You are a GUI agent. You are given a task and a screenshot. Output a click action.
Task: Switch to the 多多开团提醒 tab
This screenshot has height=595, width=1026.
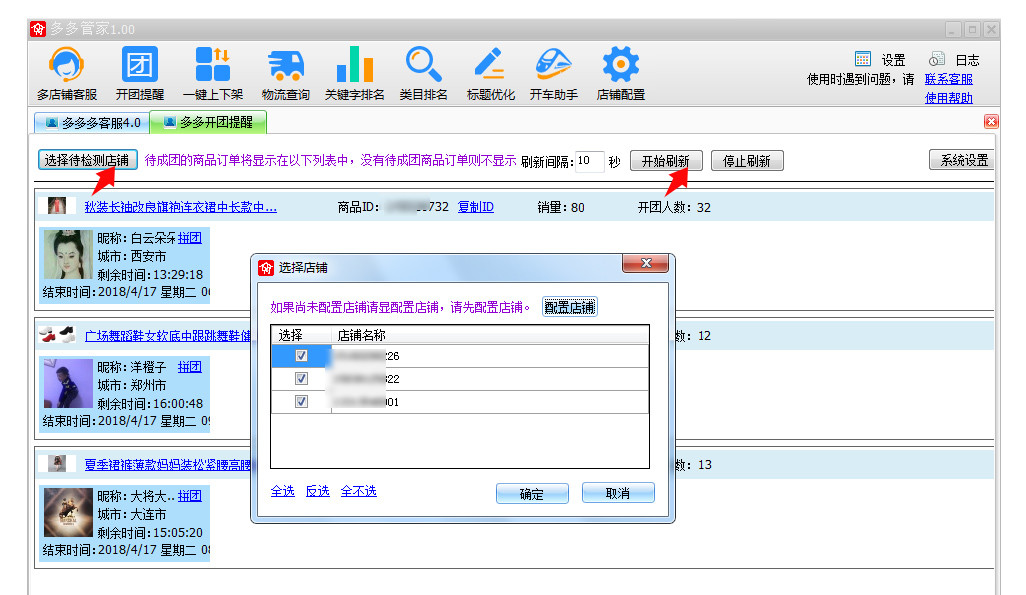[208, 122]
